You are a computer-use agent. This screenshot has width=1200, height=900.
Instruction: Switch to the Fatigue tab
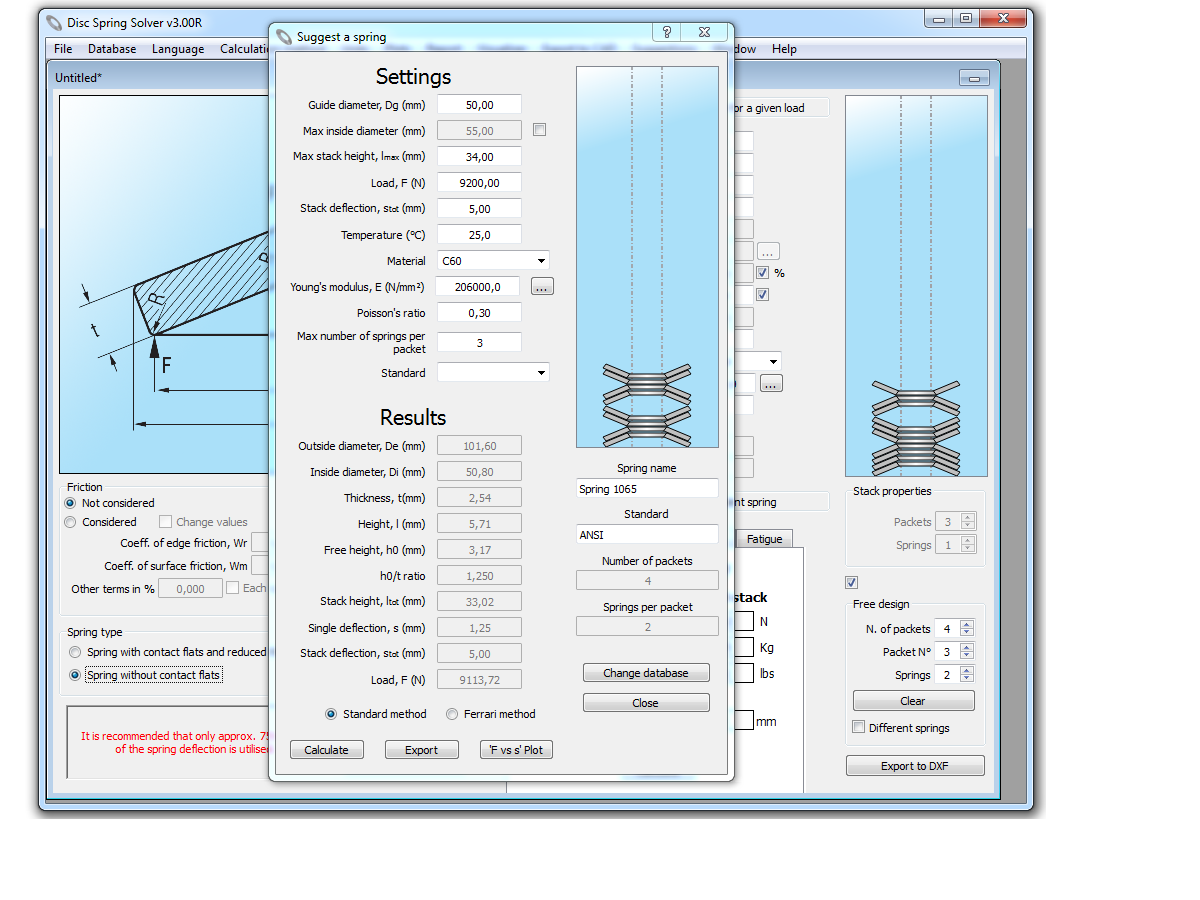(765, 539)
